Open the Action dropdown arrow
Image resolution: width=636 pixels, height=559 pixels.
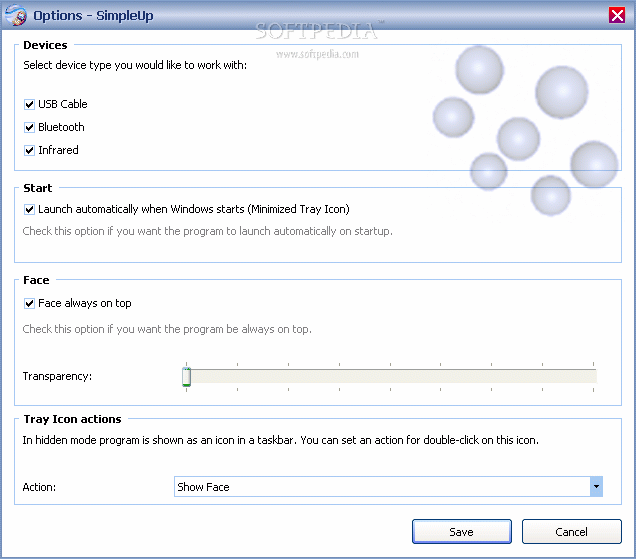point(596,487)
